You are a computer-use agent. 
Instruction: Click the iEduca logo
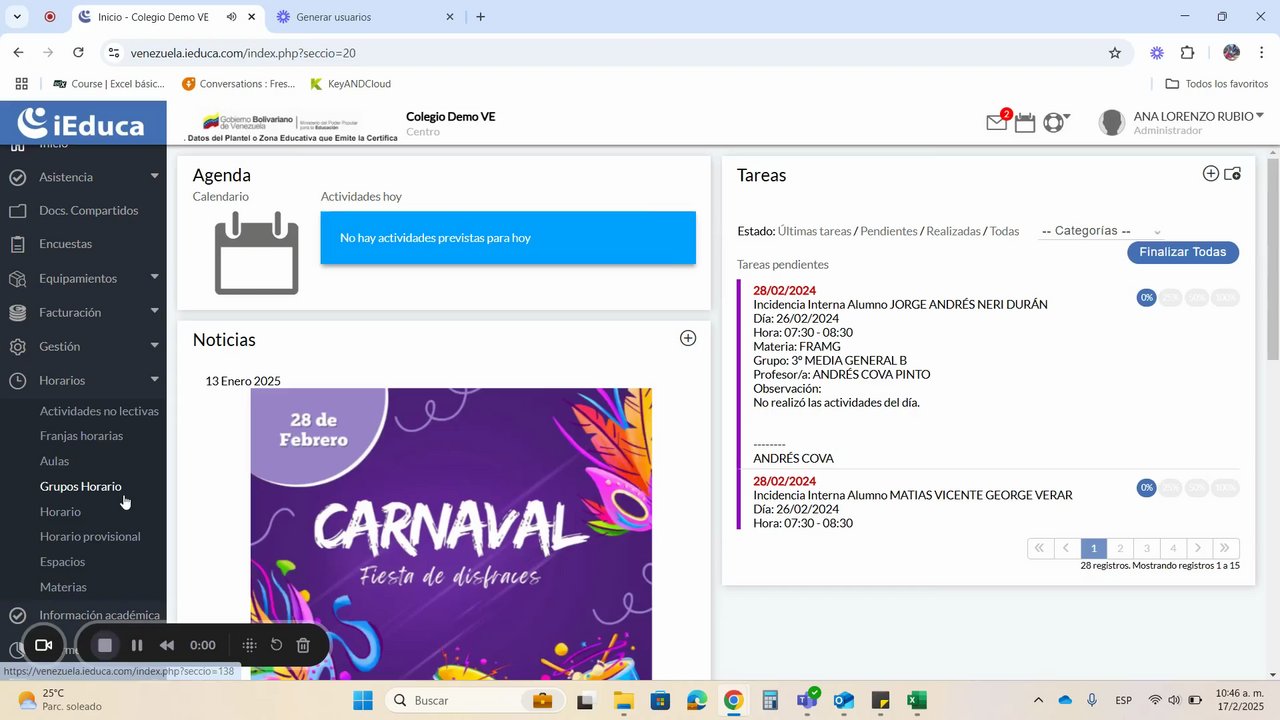82,123
